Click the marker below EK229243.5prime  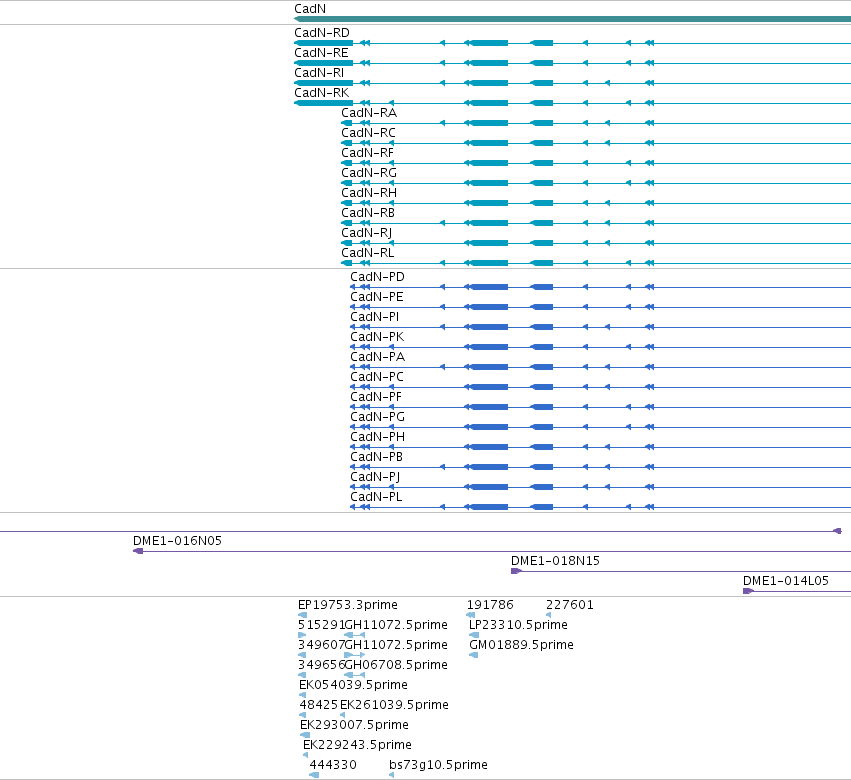tap(306, 755)
